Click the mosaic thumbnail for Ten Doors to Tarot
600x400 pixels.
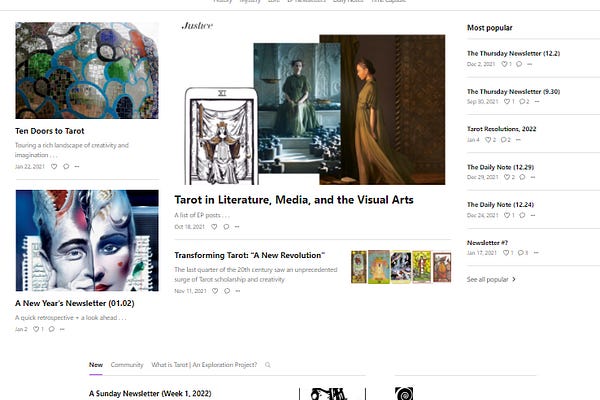[87, 70]
